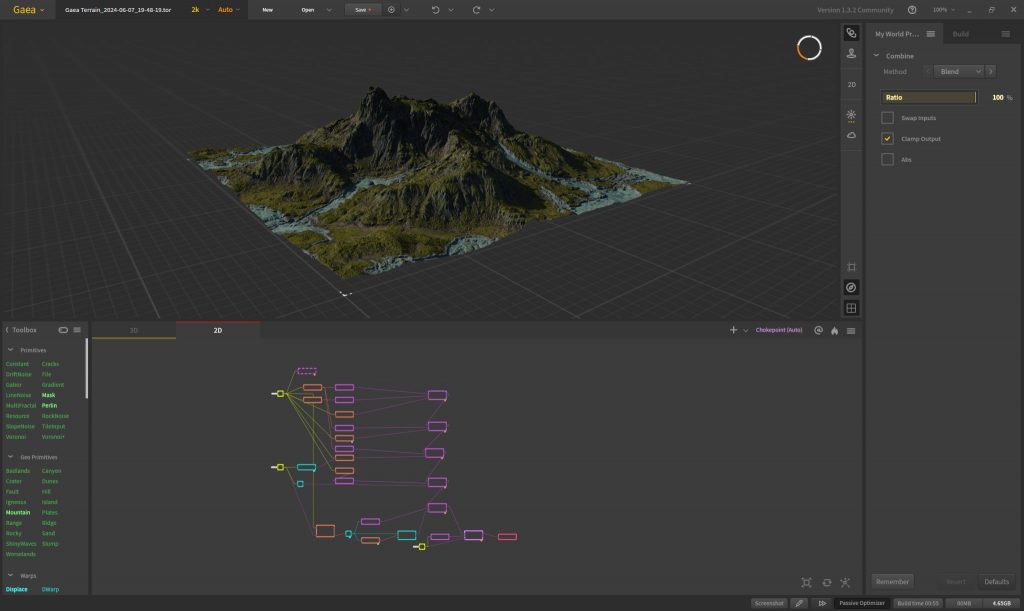The height and width of the screenshot is (611, 1024).
Task: Expand the Open file dropdown arrow
Action: coord(328,10)
